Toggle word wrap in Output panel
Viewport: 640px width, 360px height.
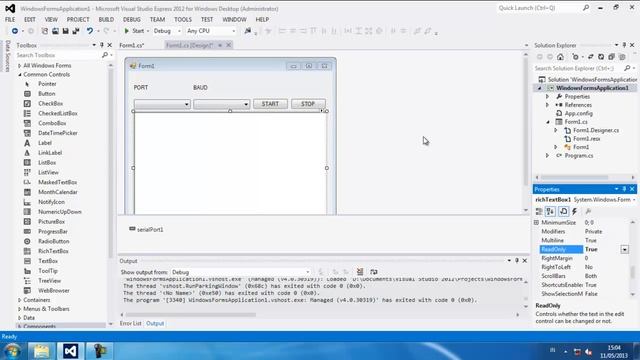tap(373, 272)
